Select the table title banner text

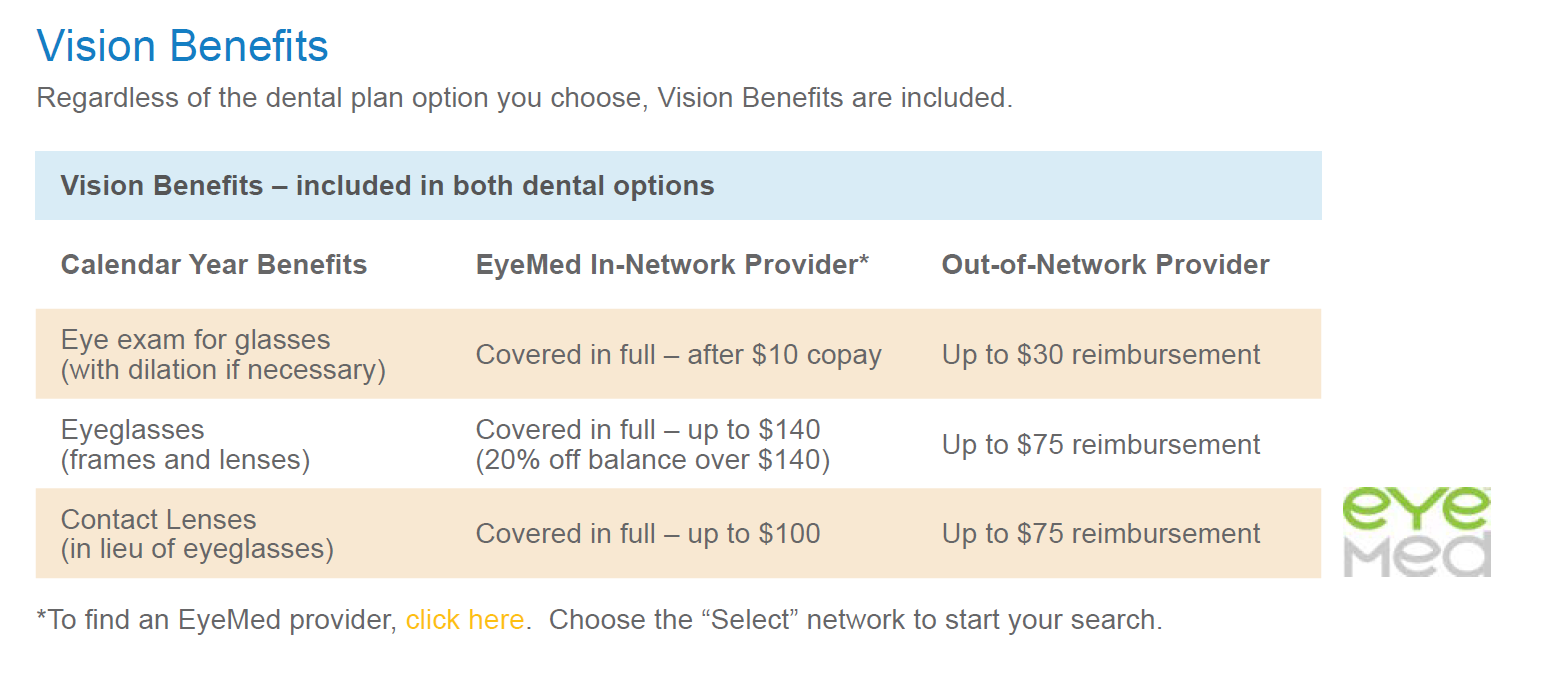(x=387, y=186)
